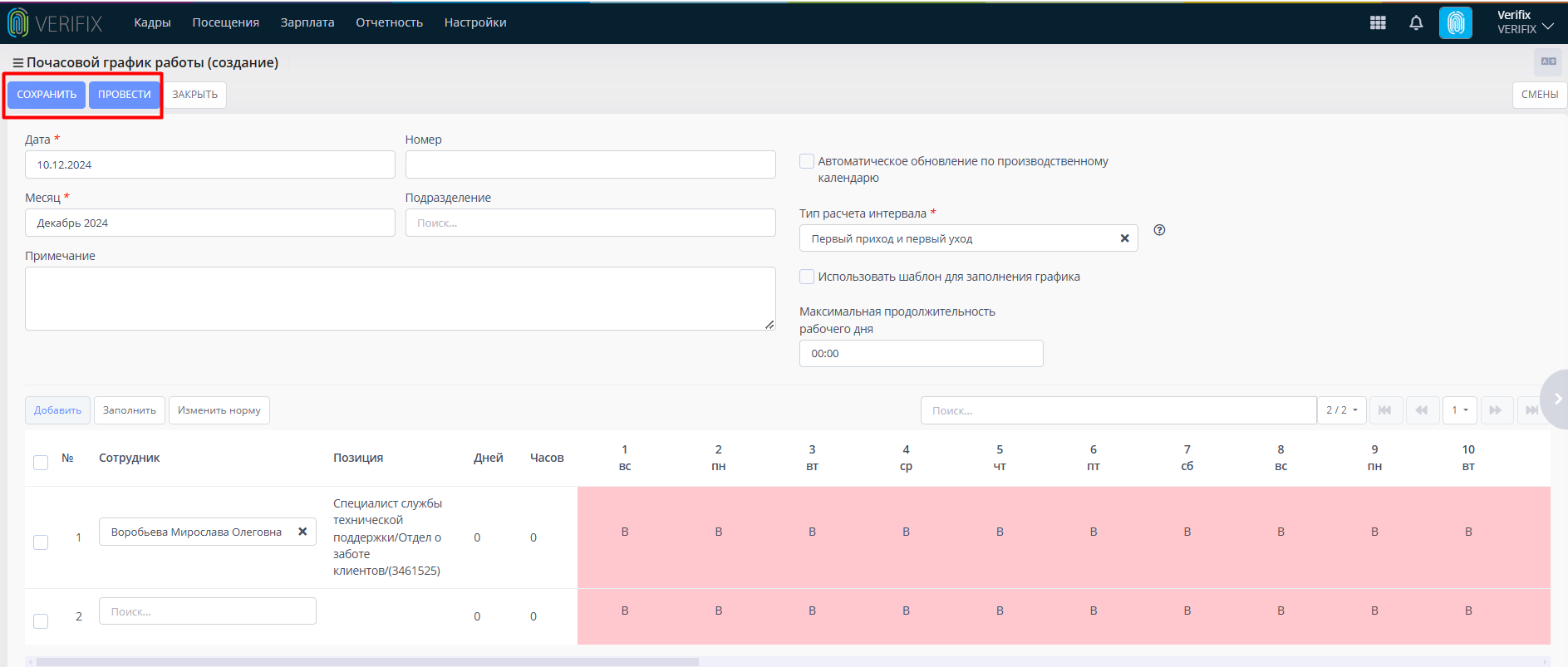Open the Зарплата menu

307,22
